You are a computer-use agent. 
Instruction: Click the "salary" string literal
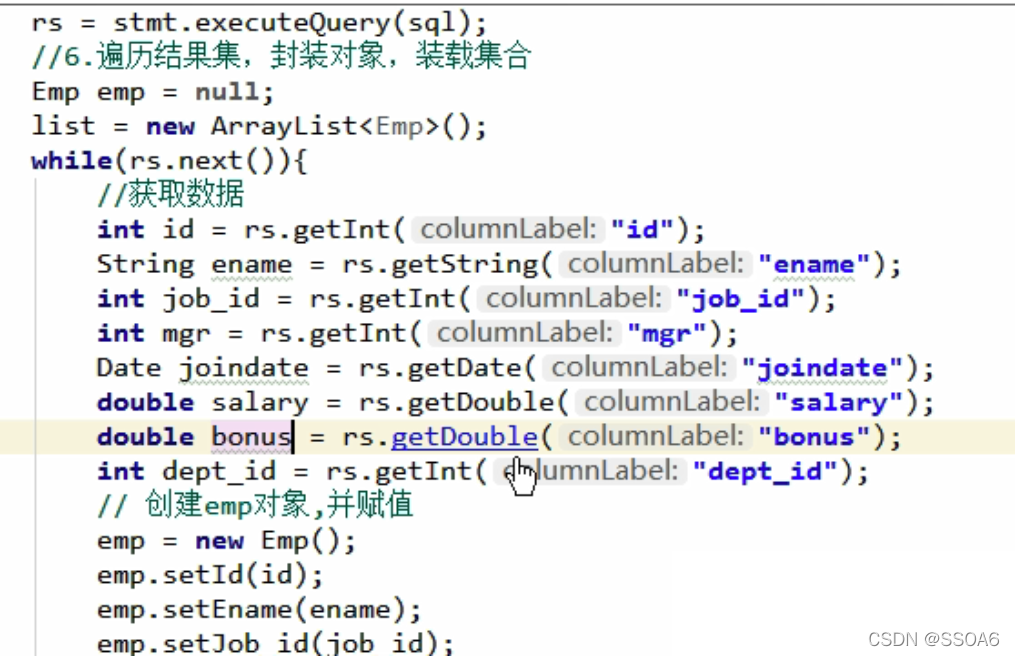coord(839,403)
